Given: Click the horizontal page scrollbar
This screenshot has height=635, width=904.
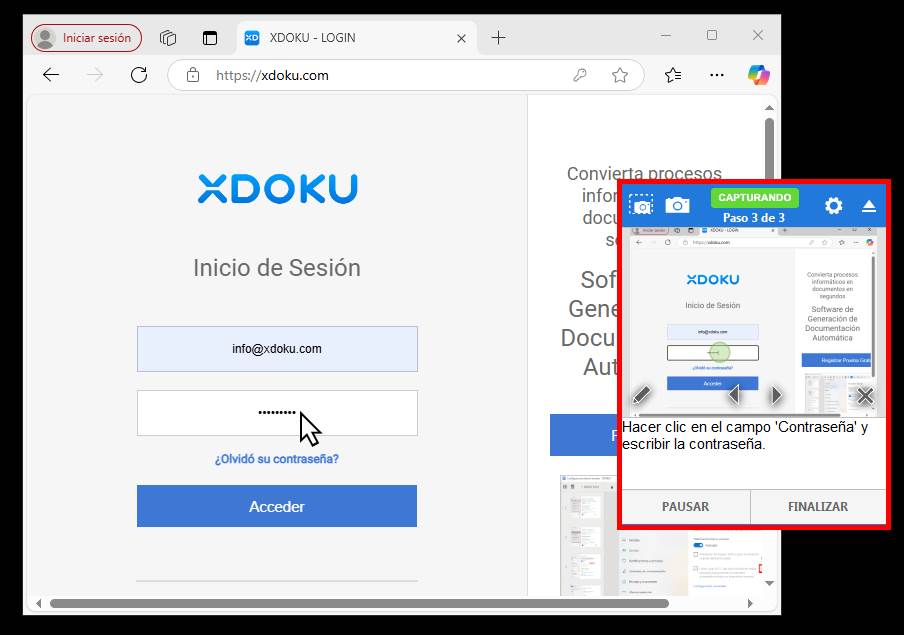Looking at the screenshot, I should tap(359, 603).
